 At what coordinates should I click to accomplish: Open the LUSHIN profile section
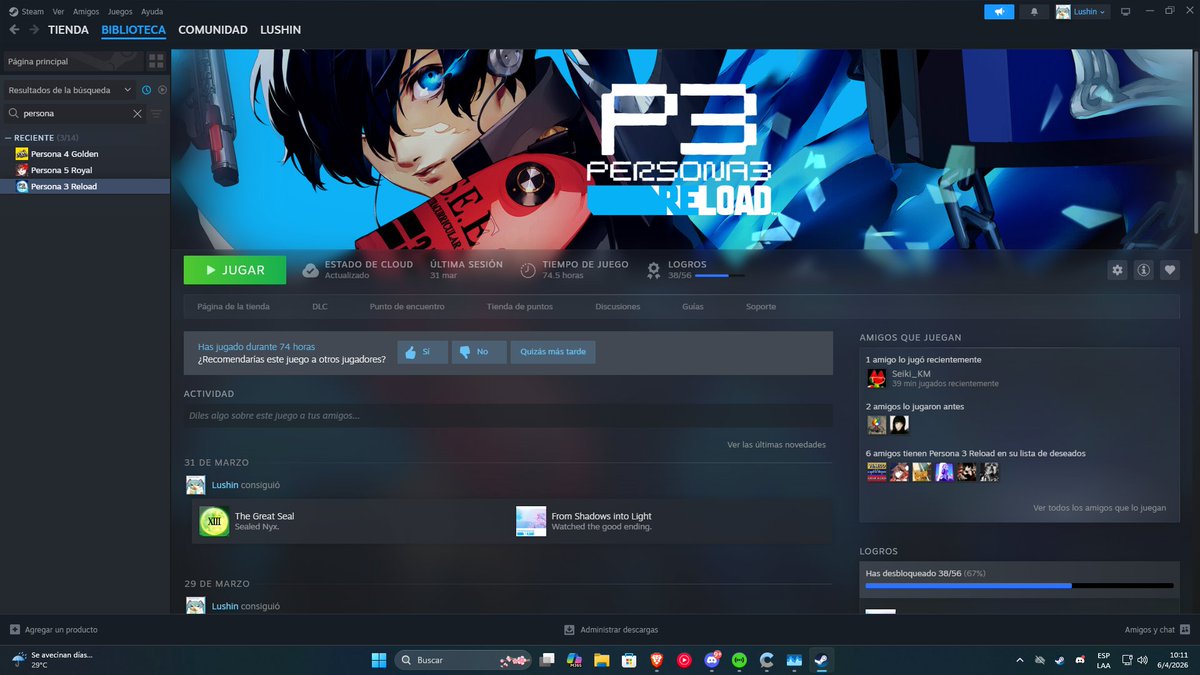280,30
